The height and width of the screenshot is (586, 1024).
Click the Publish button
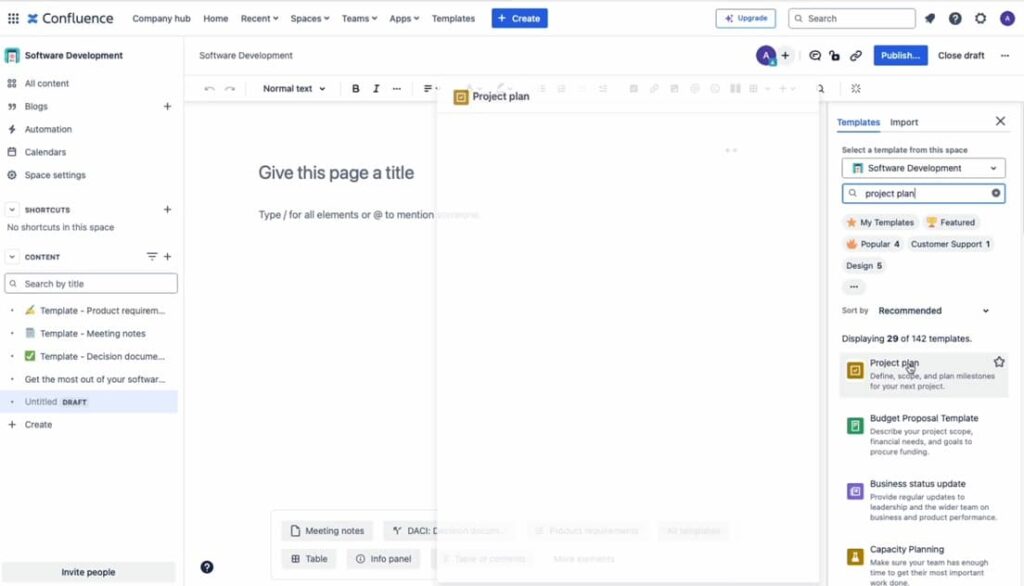(900, 56)
